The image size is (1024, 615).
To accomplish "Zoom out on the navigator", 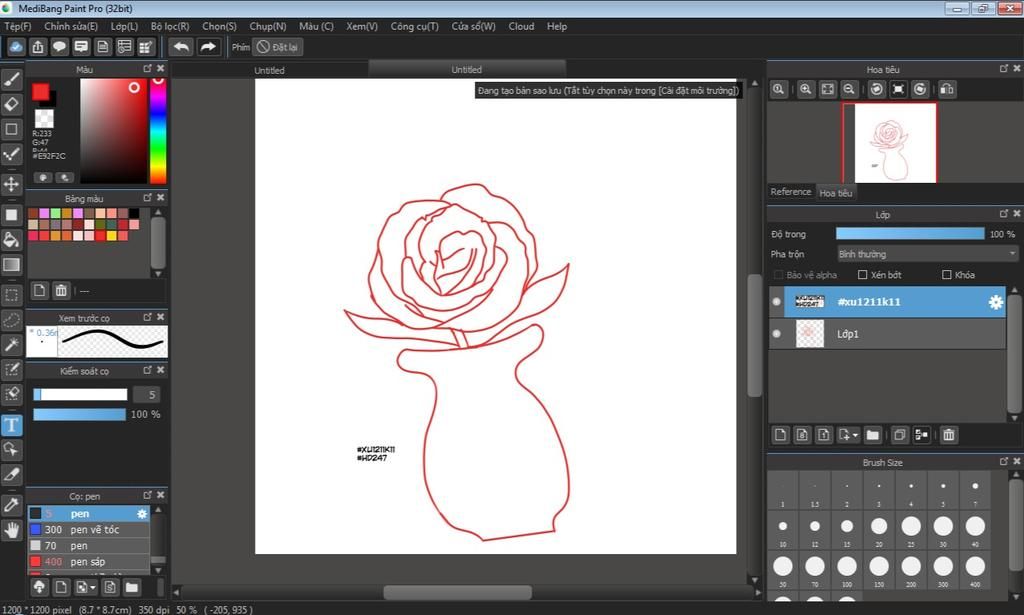I will pos(849,89).
